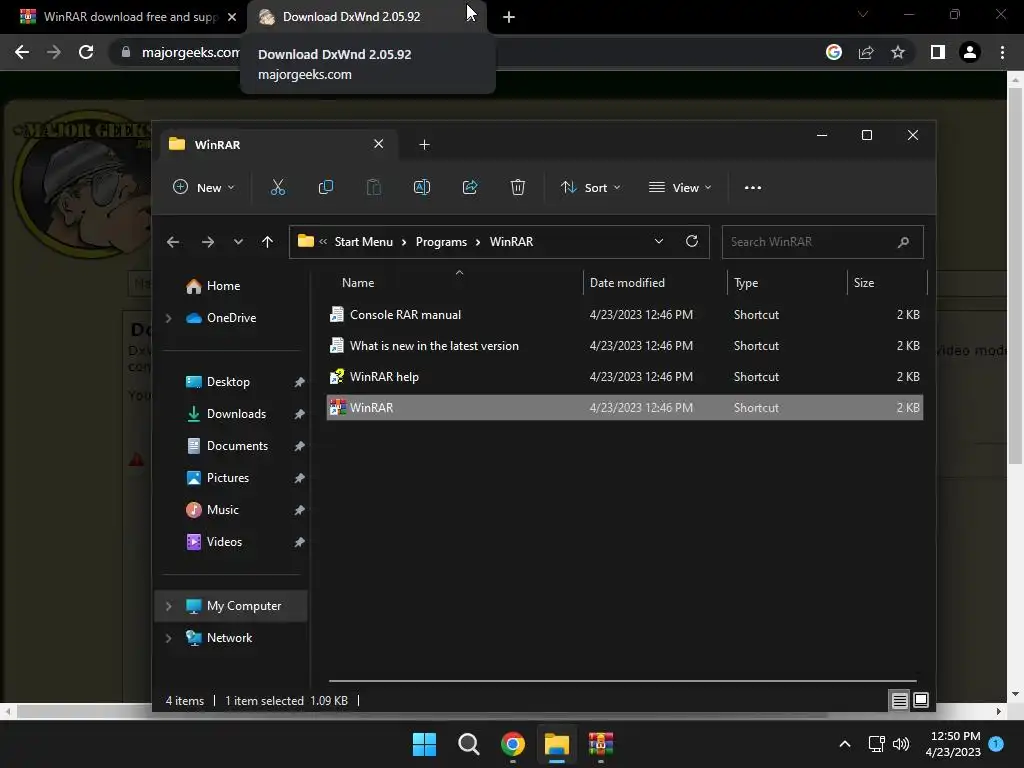Switch to details view layout icon

pyautogui.click(x=899, y=701)
